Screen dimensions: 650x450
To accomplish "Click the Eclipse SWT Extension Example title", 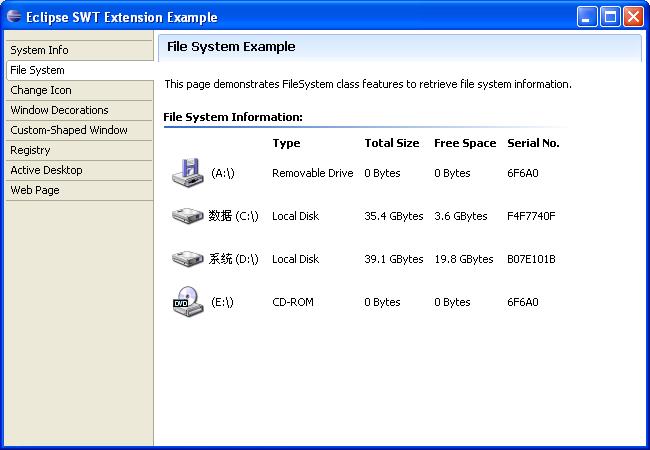I will pyautogui.click(x=121, y=17).
